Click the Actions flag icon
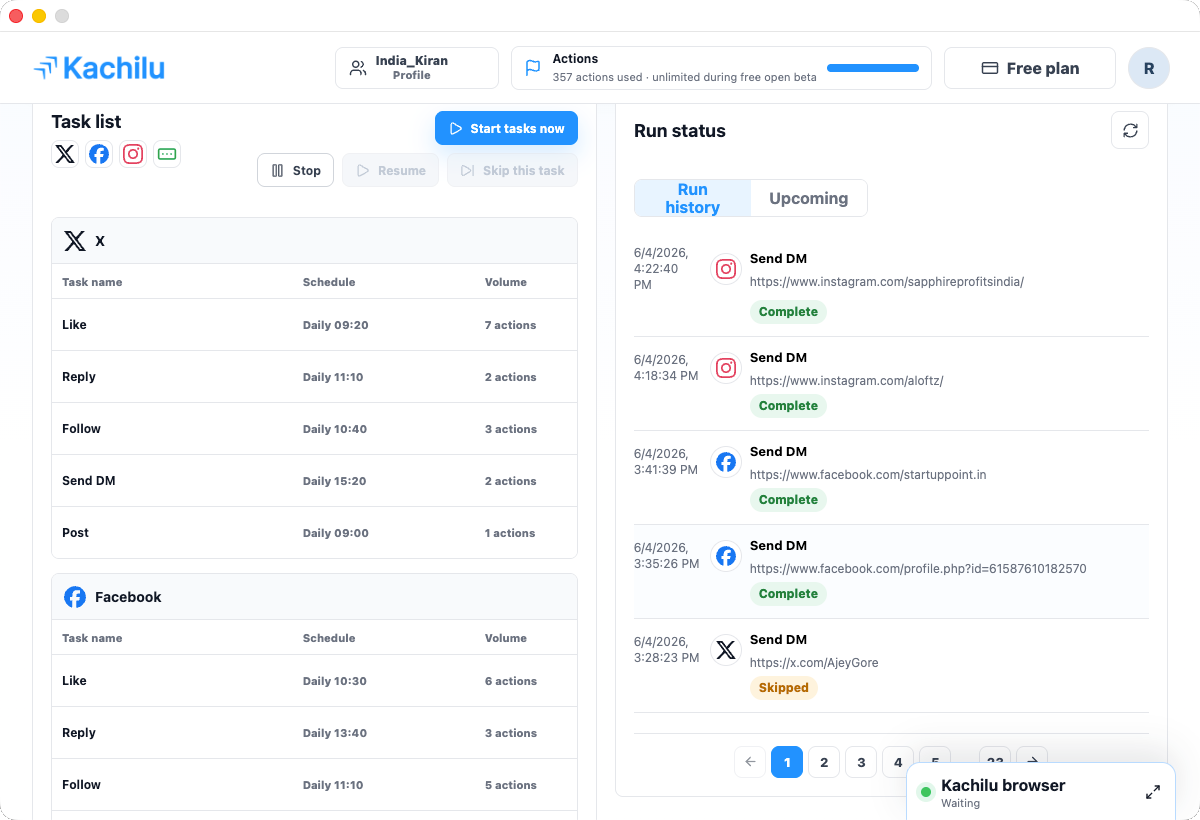Screen dimensions: 1200x820 coord(533,68)
